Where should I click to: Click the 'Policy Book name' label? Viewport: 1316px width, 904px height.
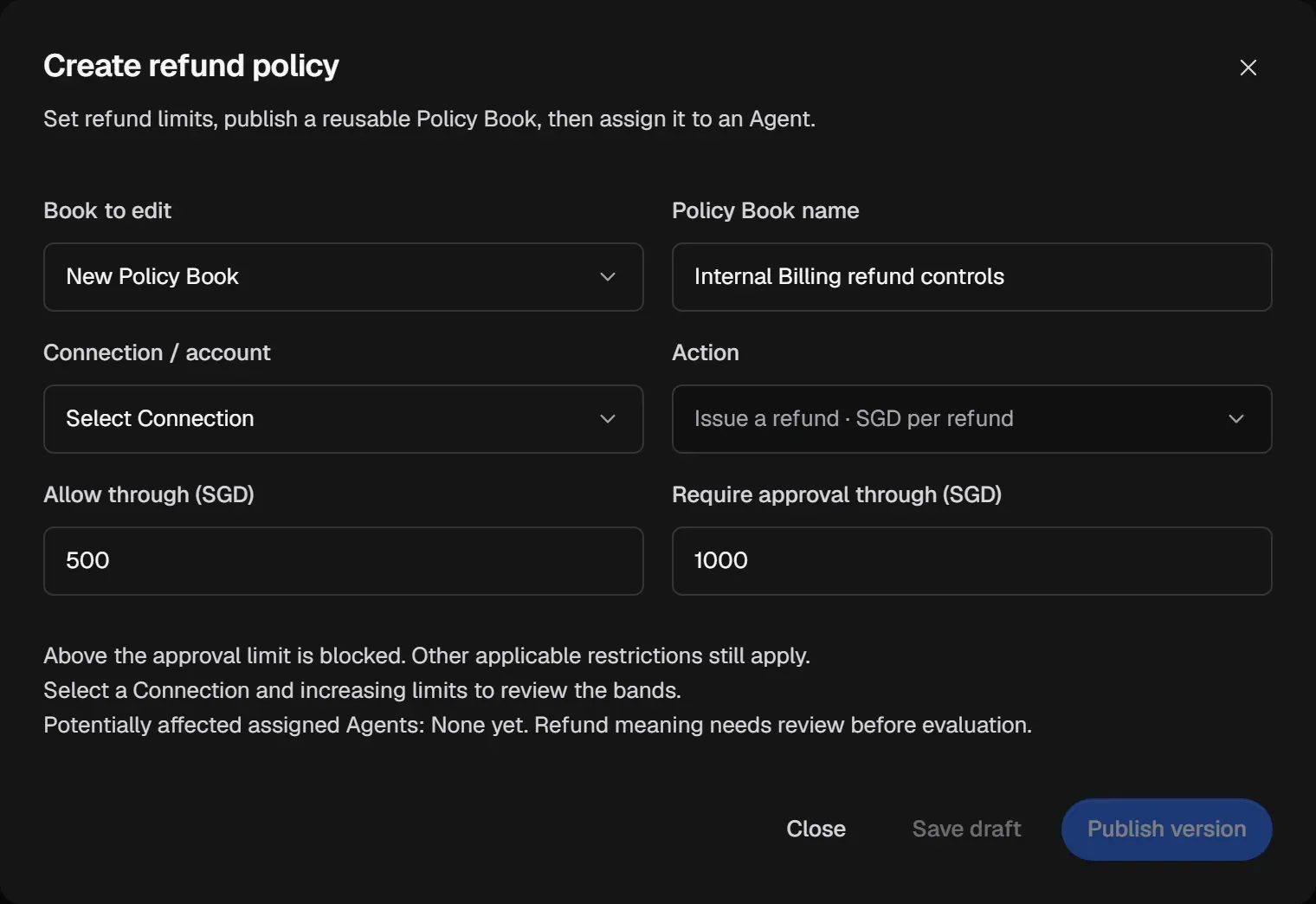[x=765, y=210]
